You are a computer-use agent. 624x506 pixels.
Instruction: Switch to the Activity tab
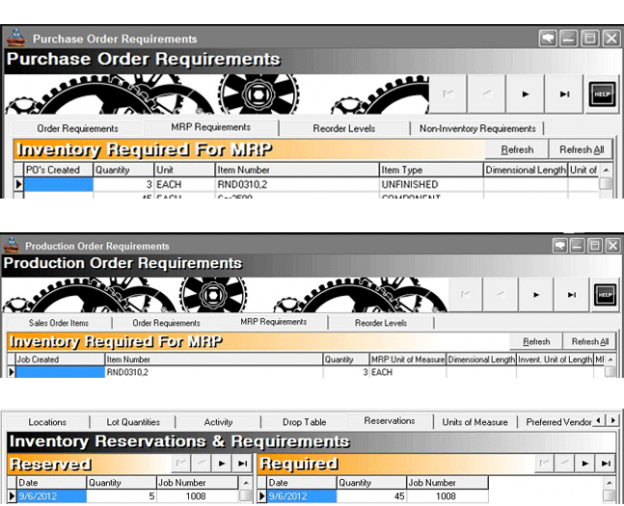[x=218, y=422]
